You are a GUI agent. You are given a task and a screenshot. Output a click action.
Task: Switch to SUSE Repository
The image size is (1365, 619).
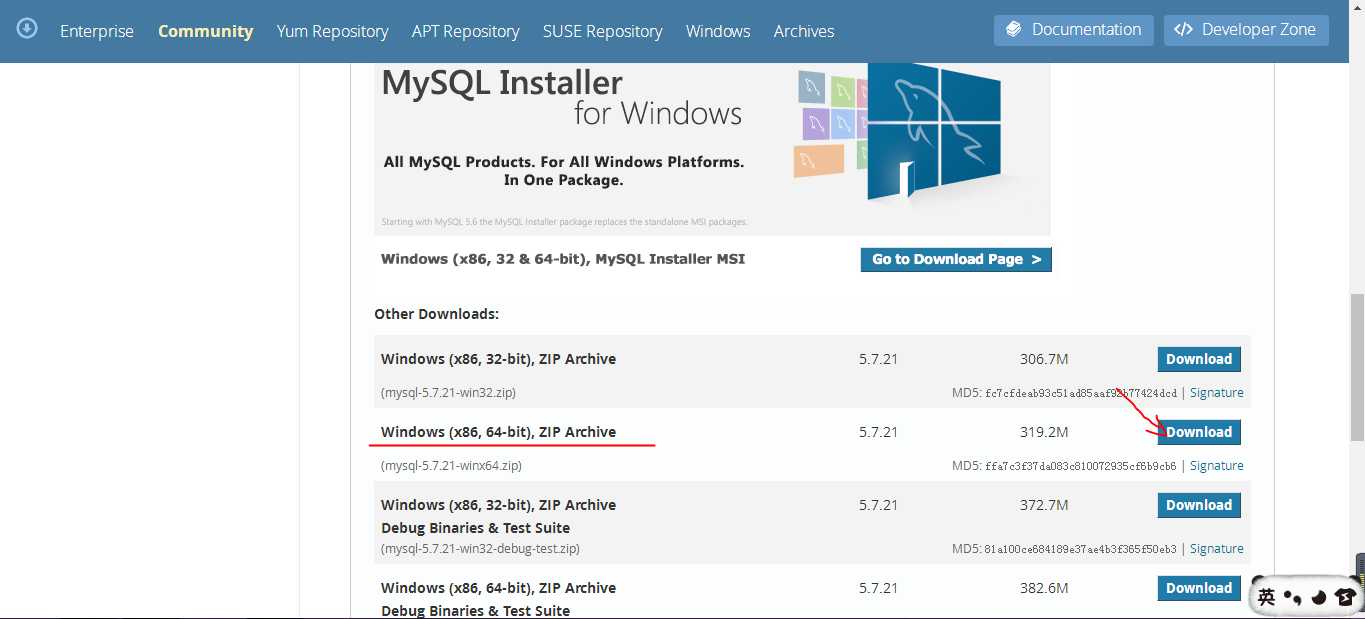click(x=602, y=31)
